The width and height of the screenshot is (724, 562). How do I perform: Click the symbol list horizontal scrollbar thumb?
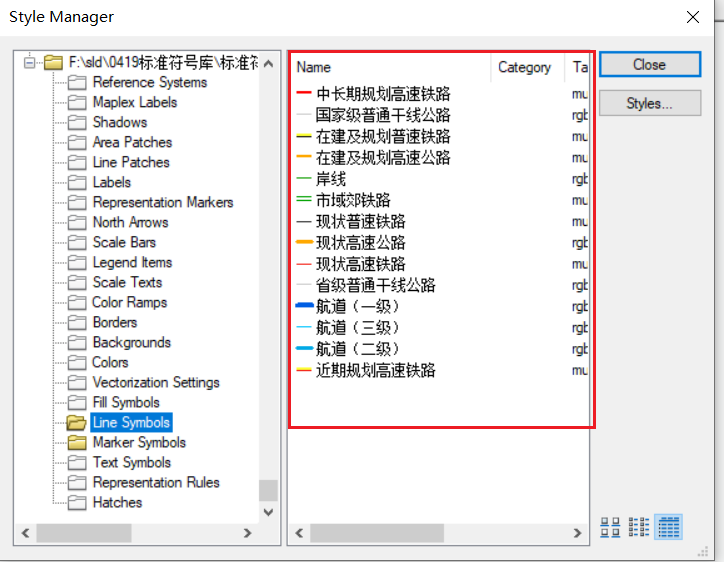[377, 533]
